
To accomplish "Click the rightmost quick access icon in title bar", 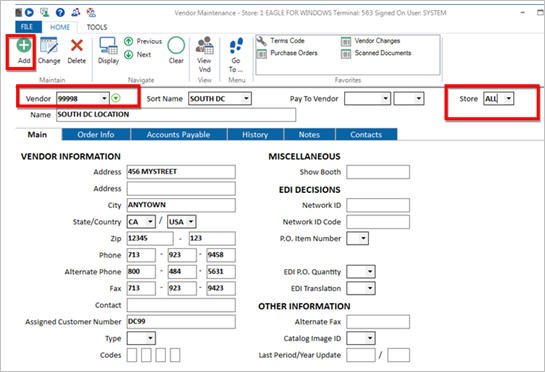I will click(x=91, y=13).
